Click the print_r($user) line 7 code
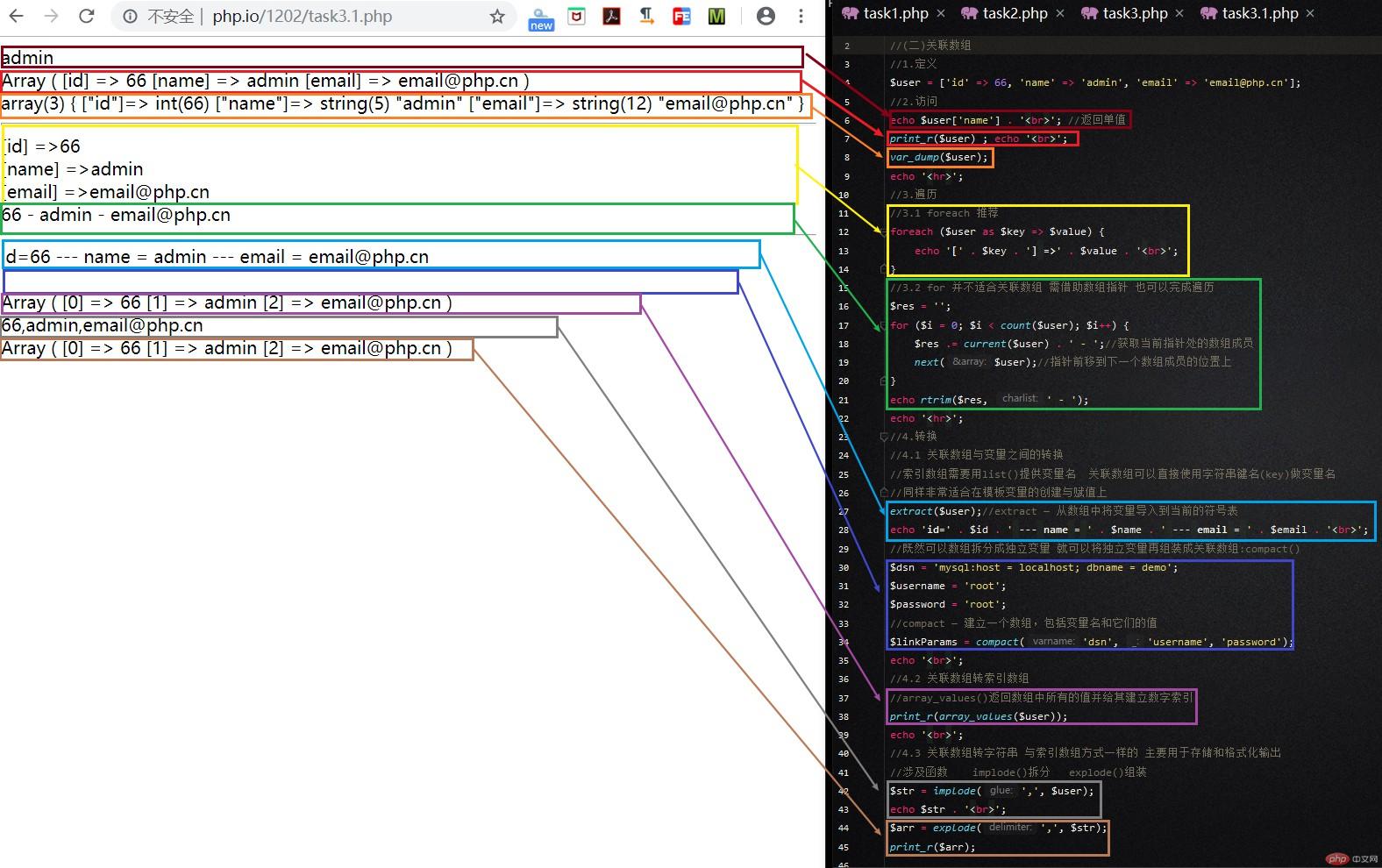Image resolution: width=1382 pixels, height=868 pixels. (x=979, y=139)
